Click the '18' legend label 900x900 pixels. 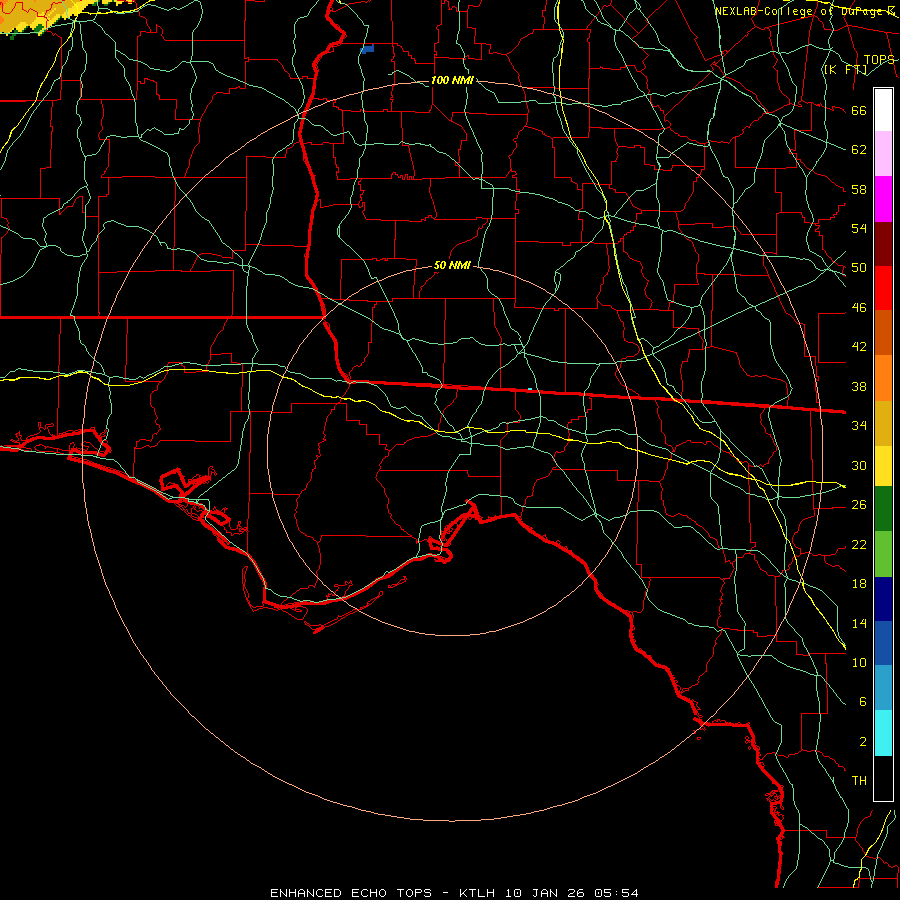coord(859,584)
